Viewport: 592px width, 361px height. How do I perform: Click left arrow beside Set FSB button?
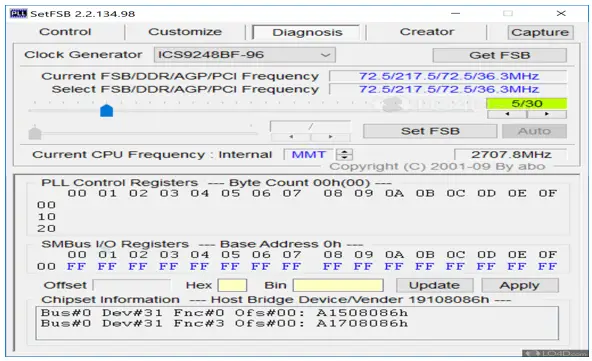[291, 137]
